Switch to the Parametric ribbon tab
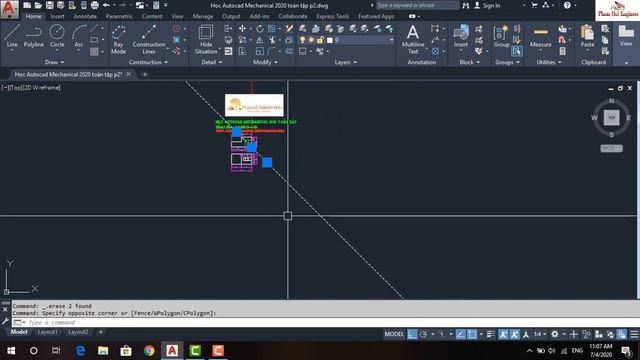Image resolution: width=640 pixels, height=360 pixels. click(x=119, y=16)
